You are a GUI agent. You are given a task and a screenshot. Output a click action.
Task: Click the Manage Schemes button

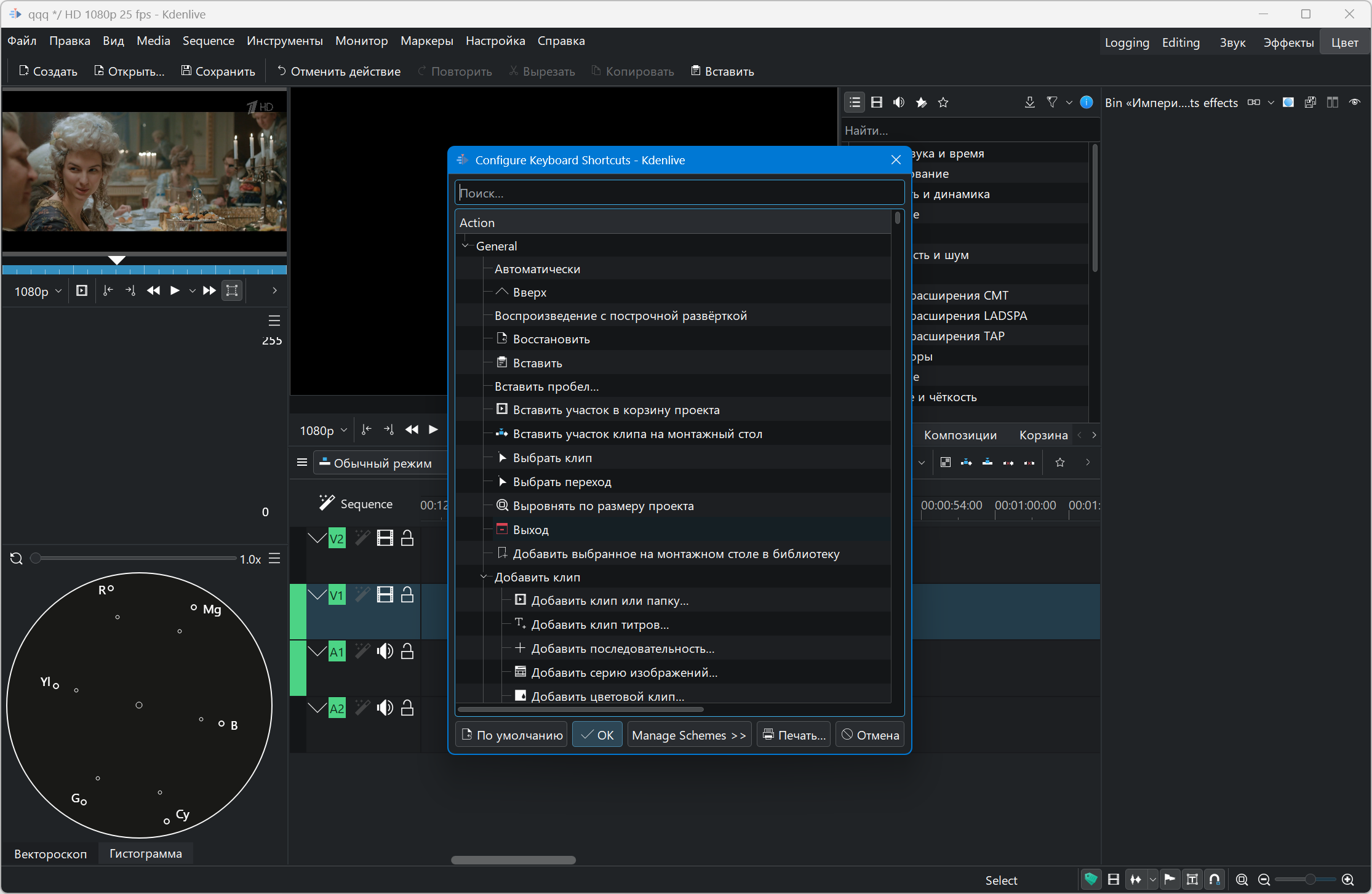688,735
